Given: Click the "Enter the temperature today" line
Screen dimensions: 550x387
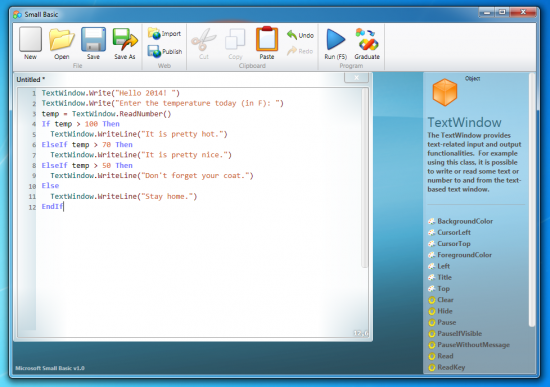Looking at the screenshot, I should point(162,103).
